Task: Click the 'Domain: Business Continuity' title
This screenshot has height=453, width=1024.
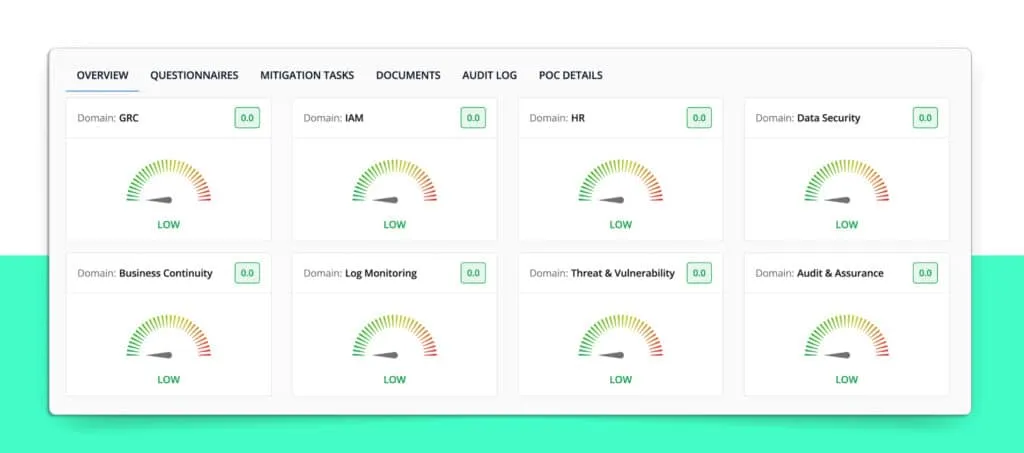Action: tap(145, 273)
